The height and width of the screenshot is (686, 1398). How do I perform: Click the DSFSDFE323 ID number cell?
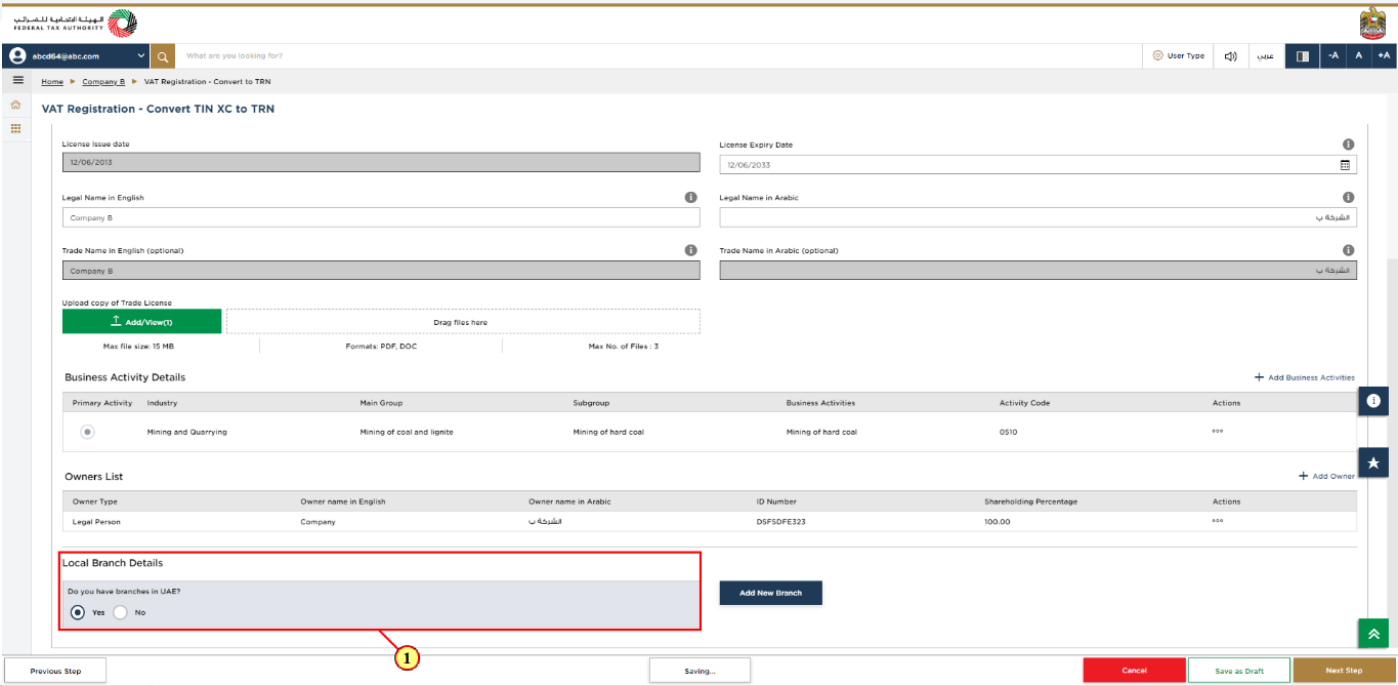click(785, 522)
